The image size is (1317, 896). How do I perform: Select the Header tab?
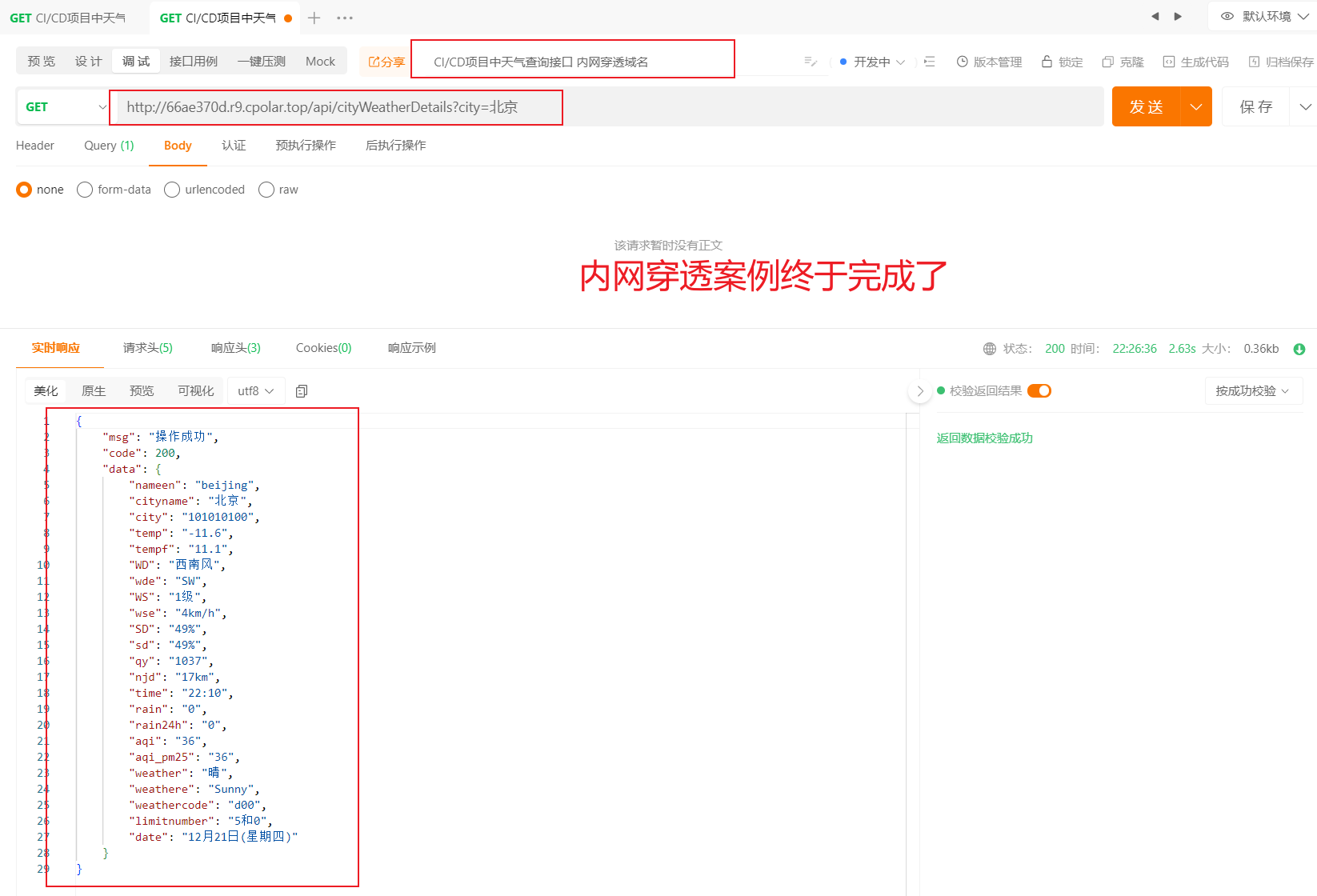pos(35,146)
